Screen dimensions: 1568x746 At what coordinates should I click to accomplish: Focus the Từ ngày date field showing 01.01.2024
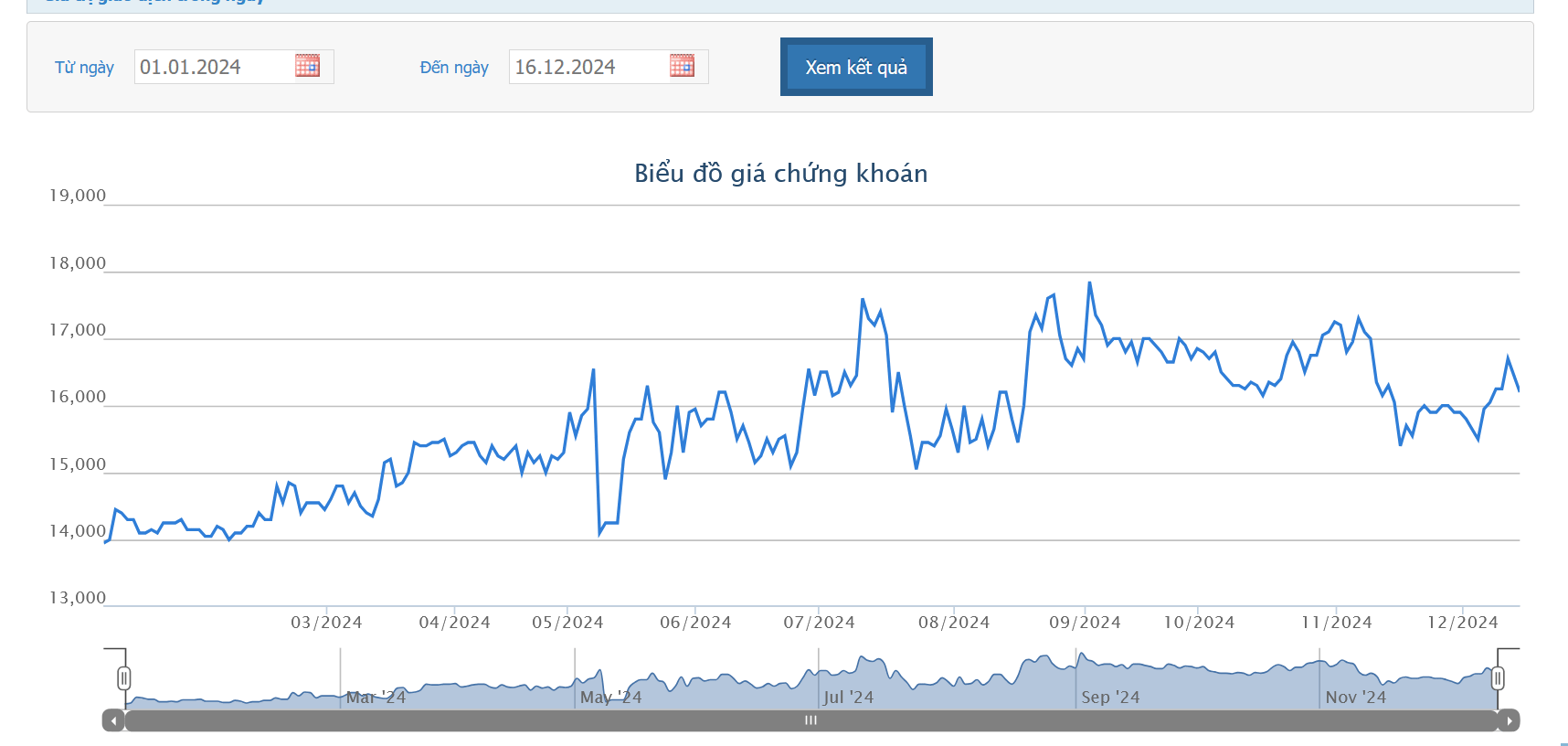pos(212,67)
